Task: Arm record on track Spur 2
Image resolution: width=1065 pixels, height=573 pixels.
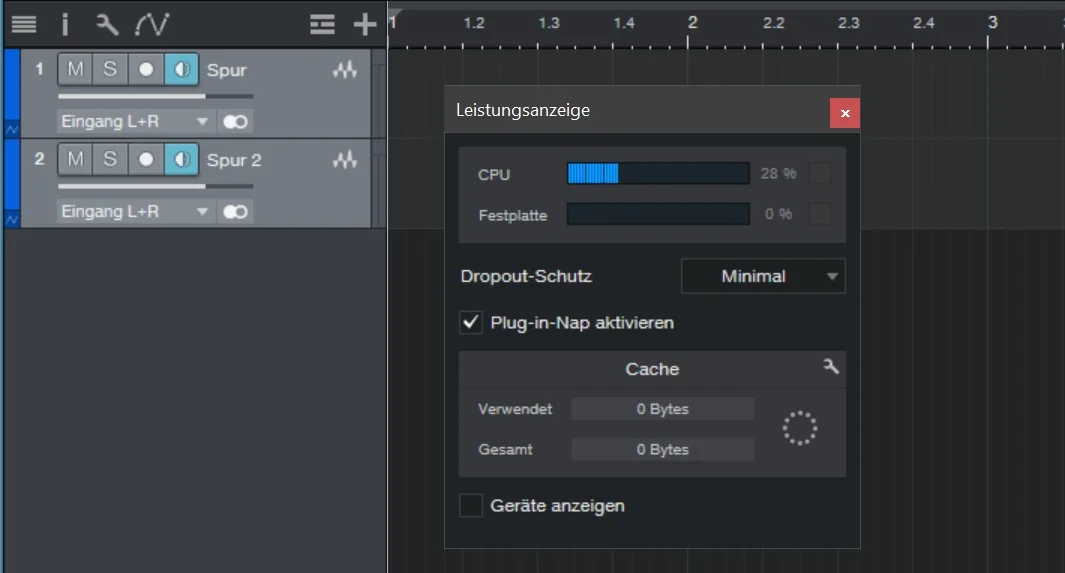Action: [x=145, y=160]
